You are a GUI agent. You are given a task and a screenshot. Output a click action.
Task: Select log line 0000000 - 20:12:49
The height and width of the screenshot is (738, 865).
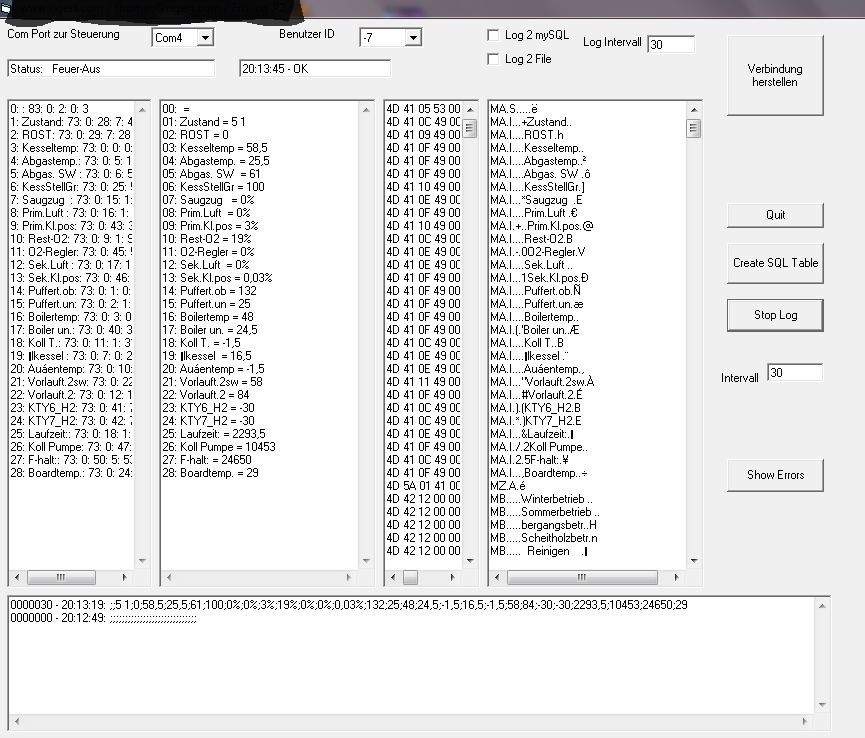click(103, 618)
